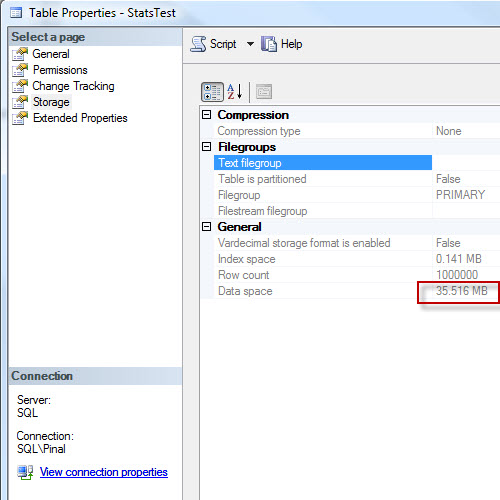Click the Compression type value None
The height and width of the screenshot is (500, 500).
point(449,131)
